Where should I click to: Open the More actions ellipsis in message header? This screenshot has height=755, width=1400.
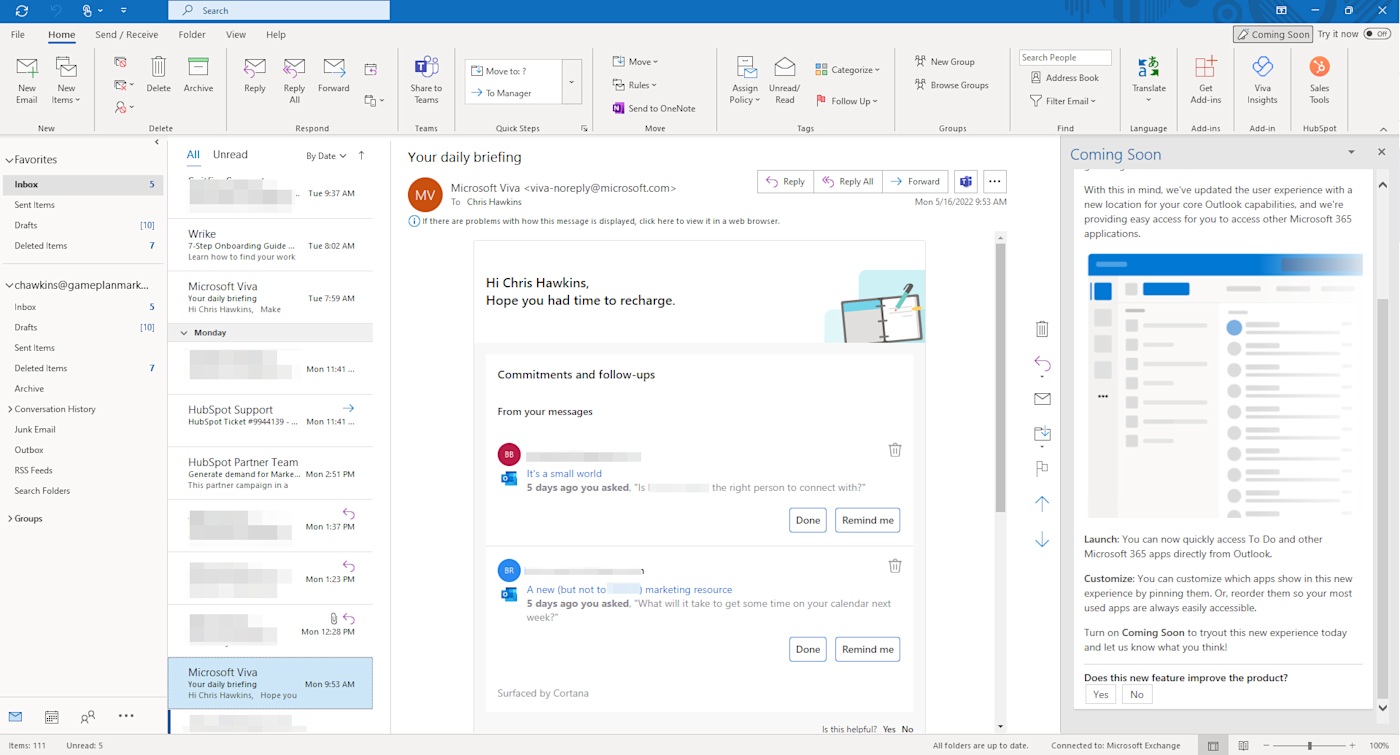pyautogui.click(x=994, y=182)
